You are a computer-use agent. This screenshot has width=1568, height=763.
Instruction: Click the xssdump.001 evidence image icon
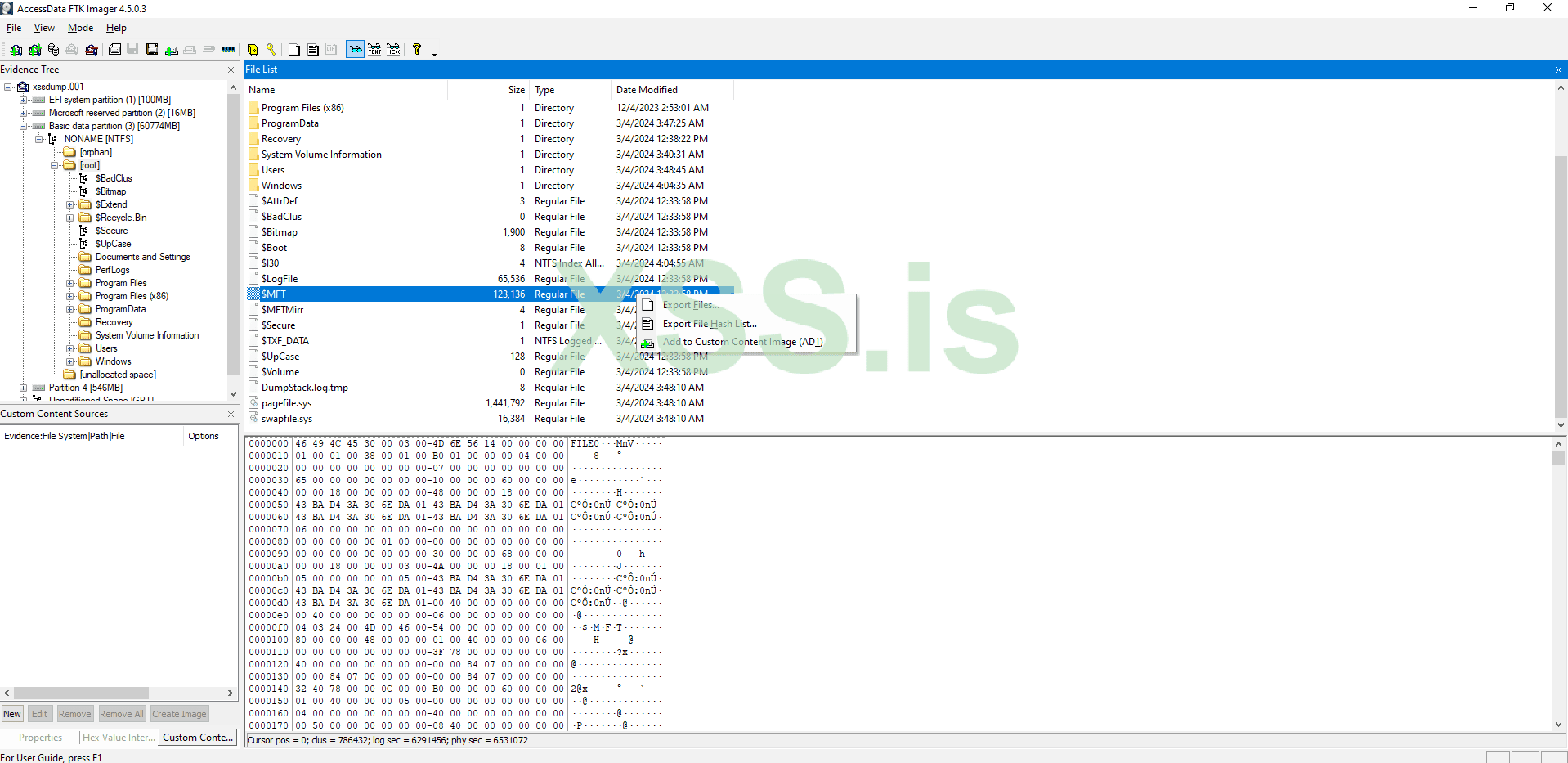[23, 87]
